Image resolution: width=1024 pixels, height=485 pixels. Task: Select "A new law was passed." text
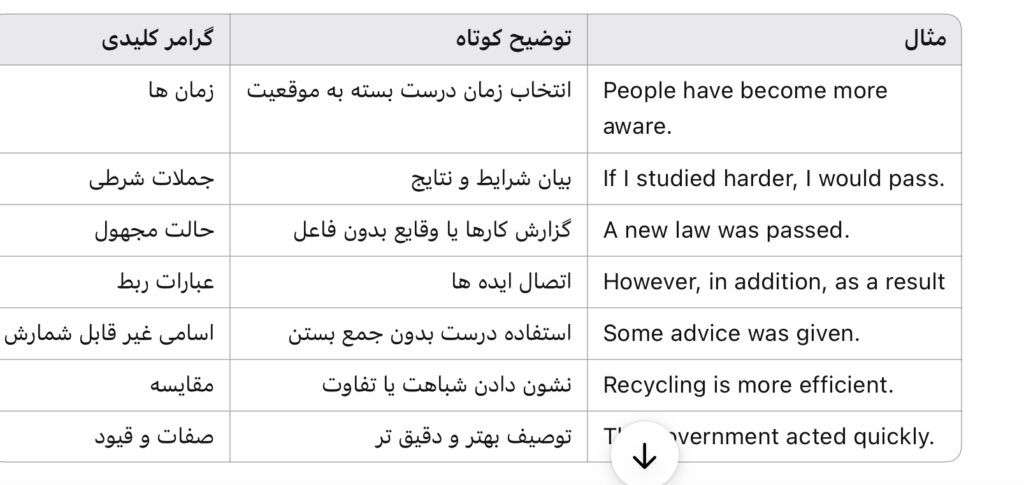pos(726,230)
